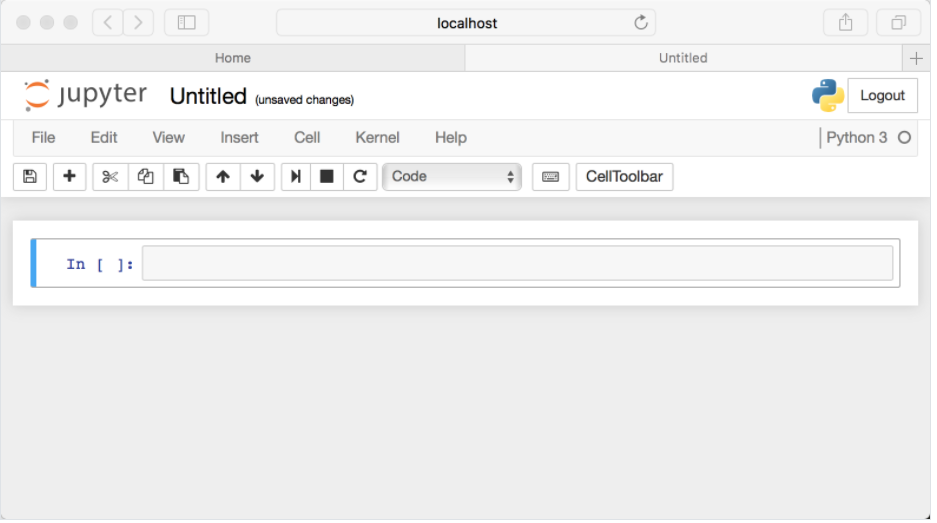
Task: Open the cell type Code dropdown
Action: [452, 177]
